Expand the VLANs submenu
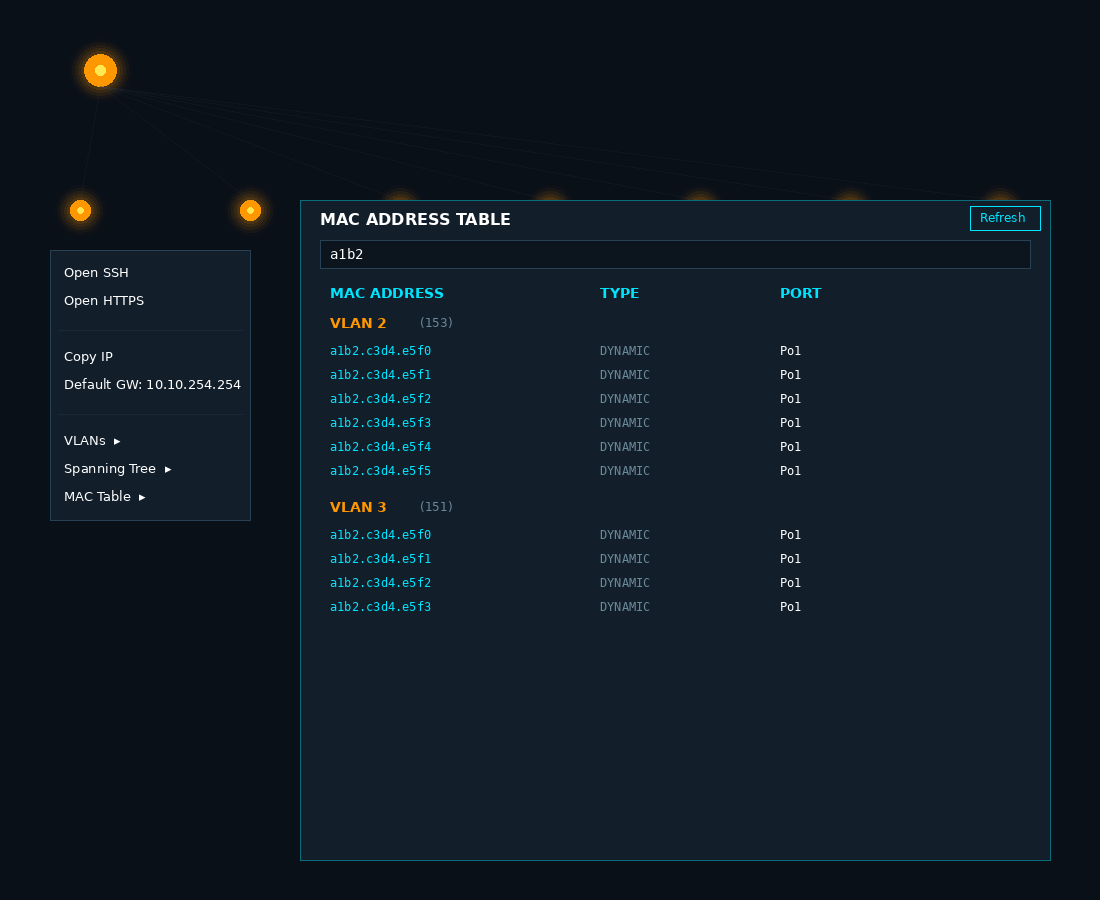Image resolution: width=1100 pixels, height=900 pixels. pyautogui.click(x=92, y=441)
